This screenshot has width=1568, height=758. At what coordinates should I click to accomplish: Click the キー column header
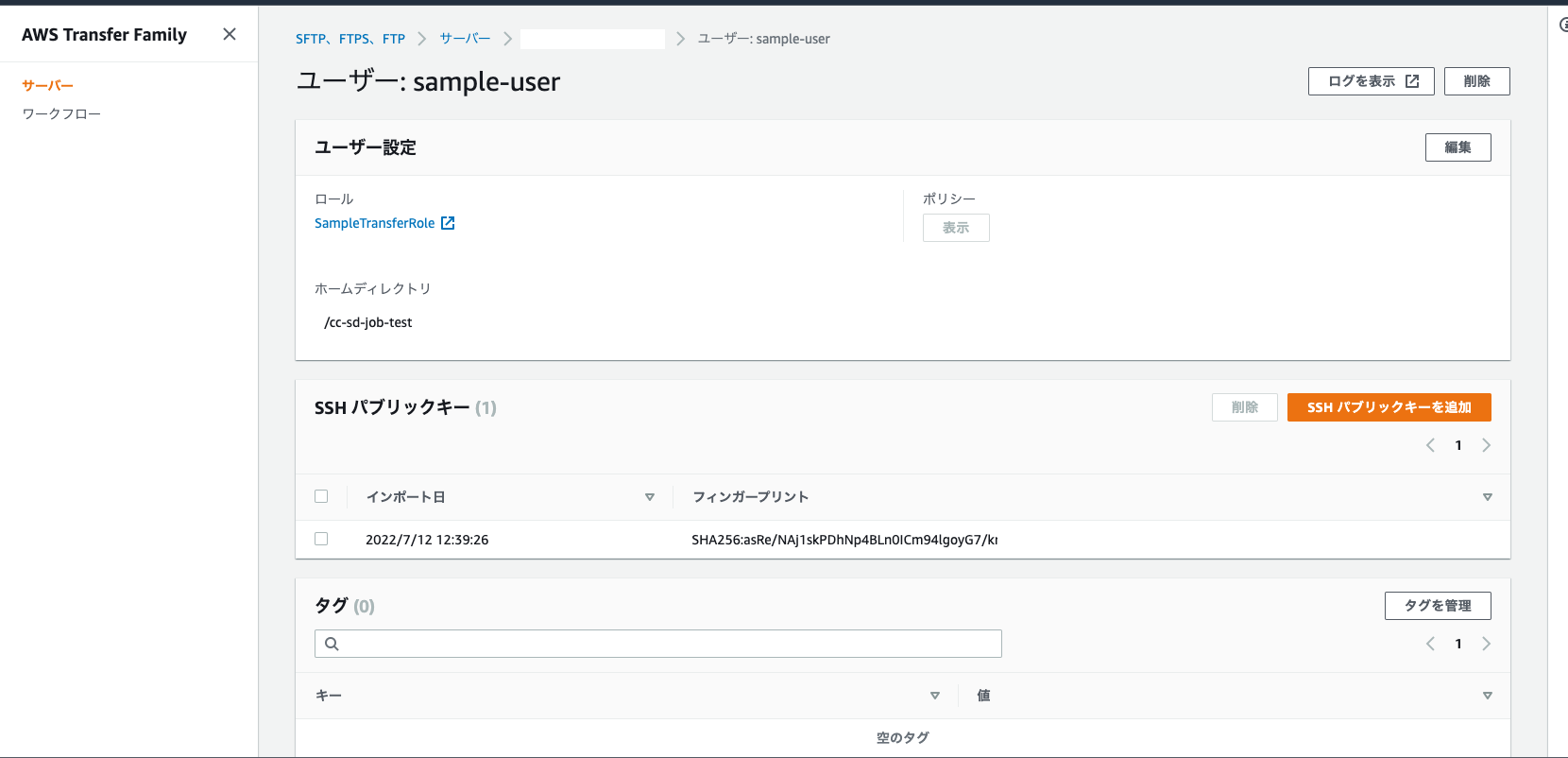click(x=329, y=696)
